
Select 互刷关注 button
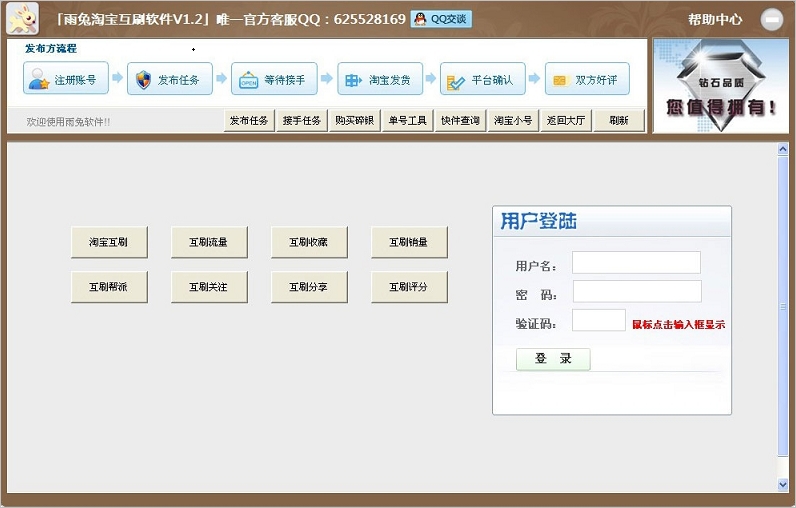(x=209, y=287)
